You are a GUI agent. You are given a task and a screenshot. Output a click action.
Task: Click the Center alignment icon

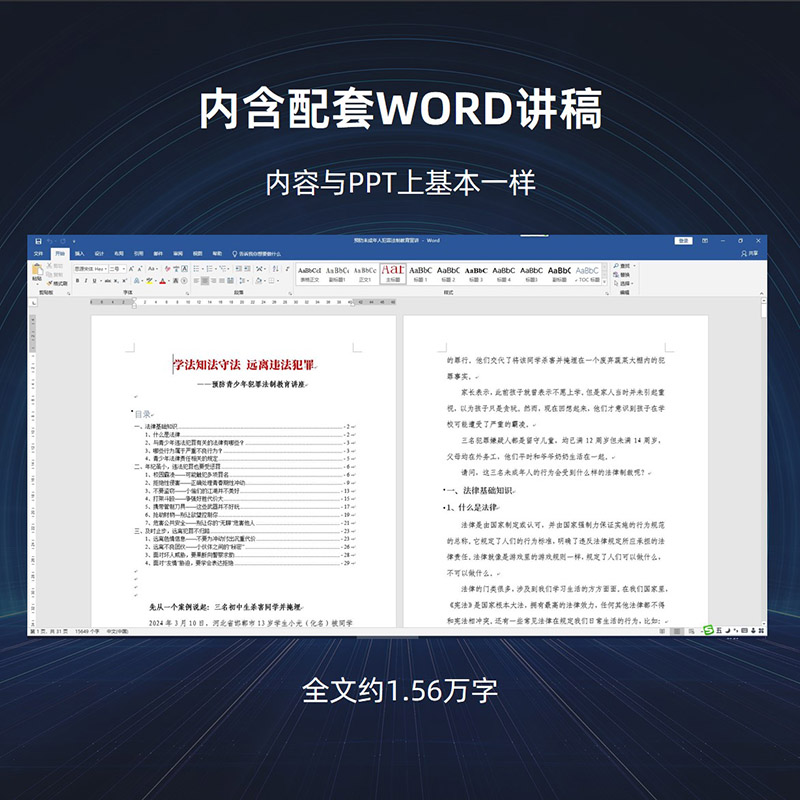(x=205, y=281)
